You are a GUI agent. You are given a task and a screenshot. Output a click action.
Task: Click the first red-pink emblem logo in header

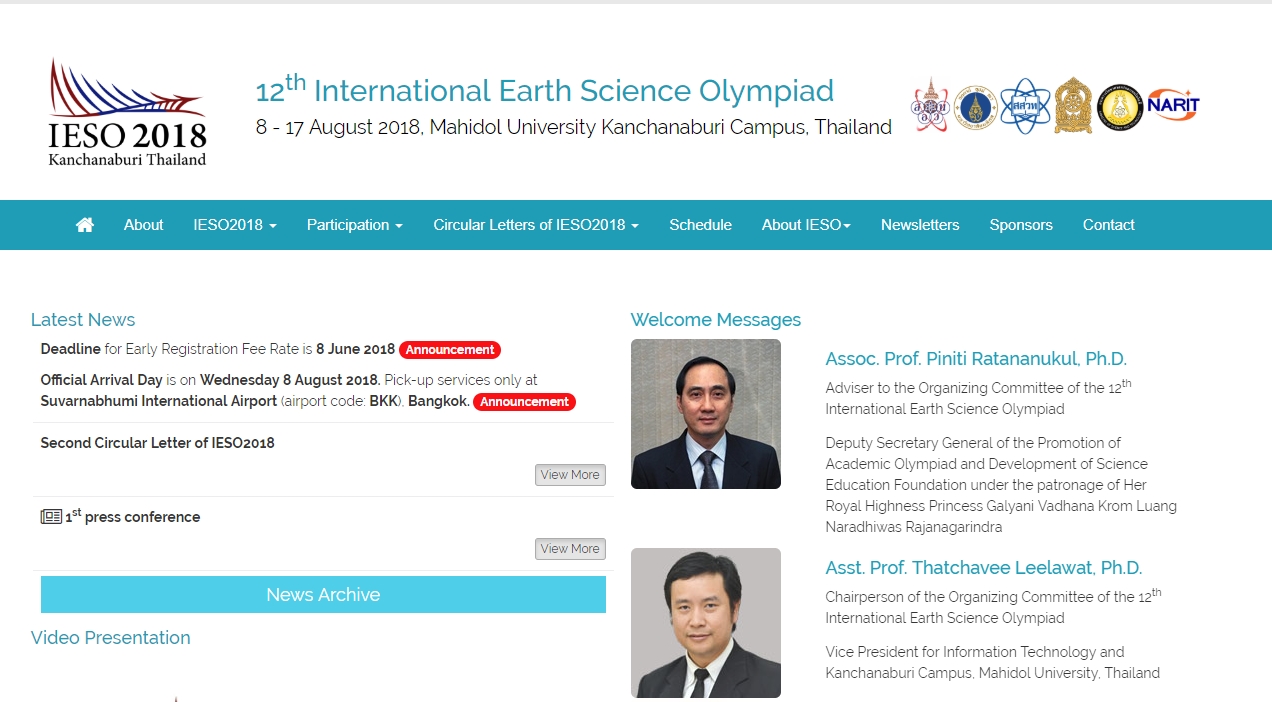click(x=930, y=106)
